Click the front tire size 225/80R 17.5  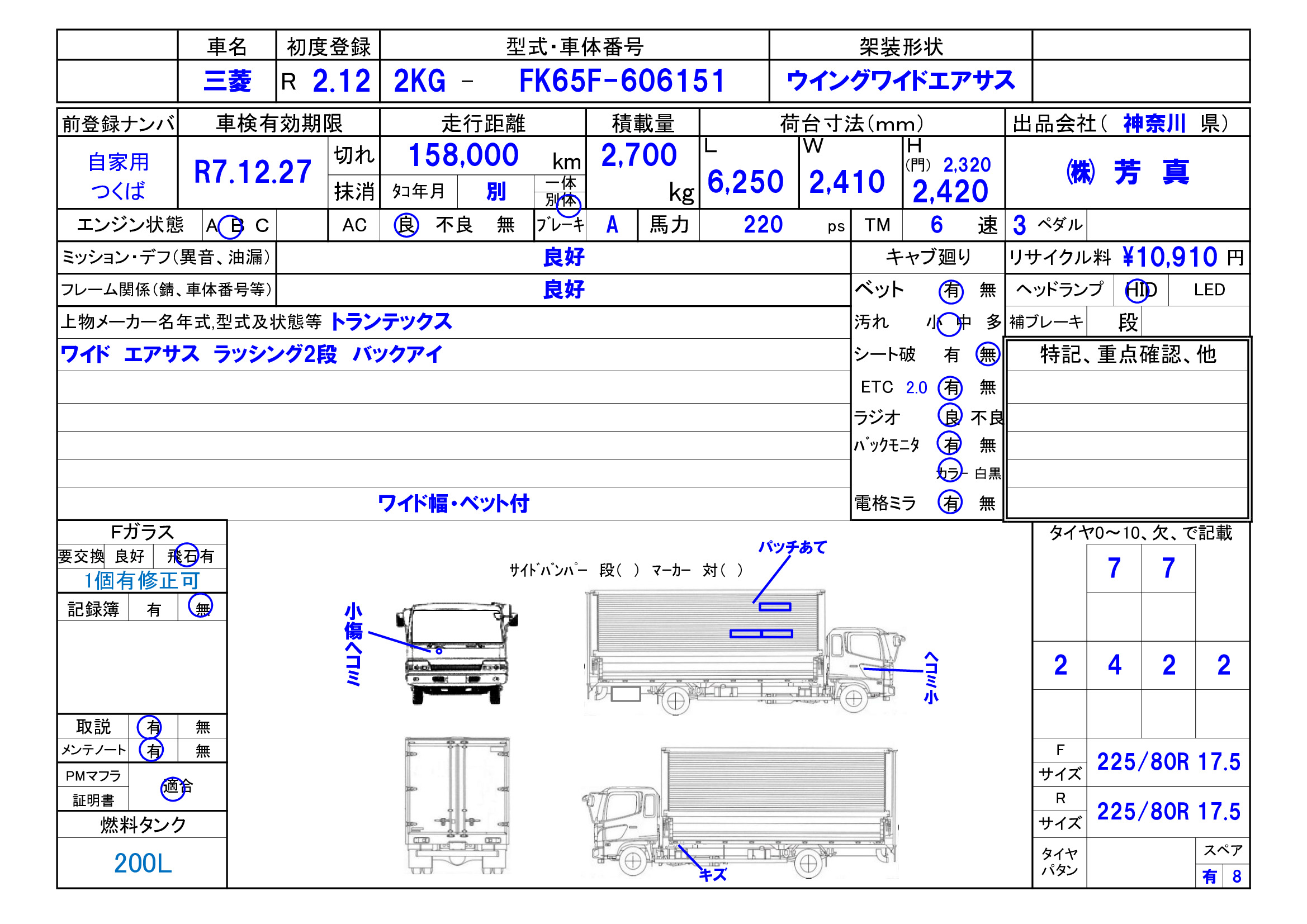(1168, 762)
